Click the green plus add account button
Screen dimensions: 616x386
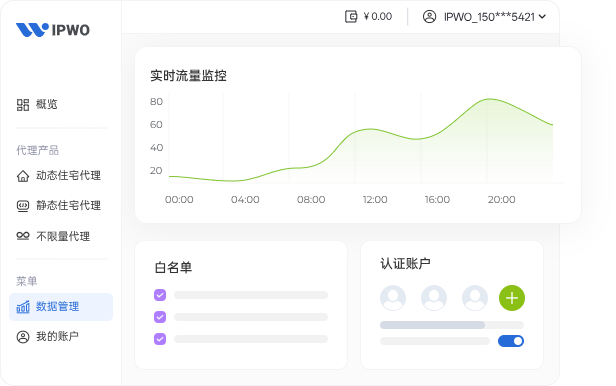512,298
